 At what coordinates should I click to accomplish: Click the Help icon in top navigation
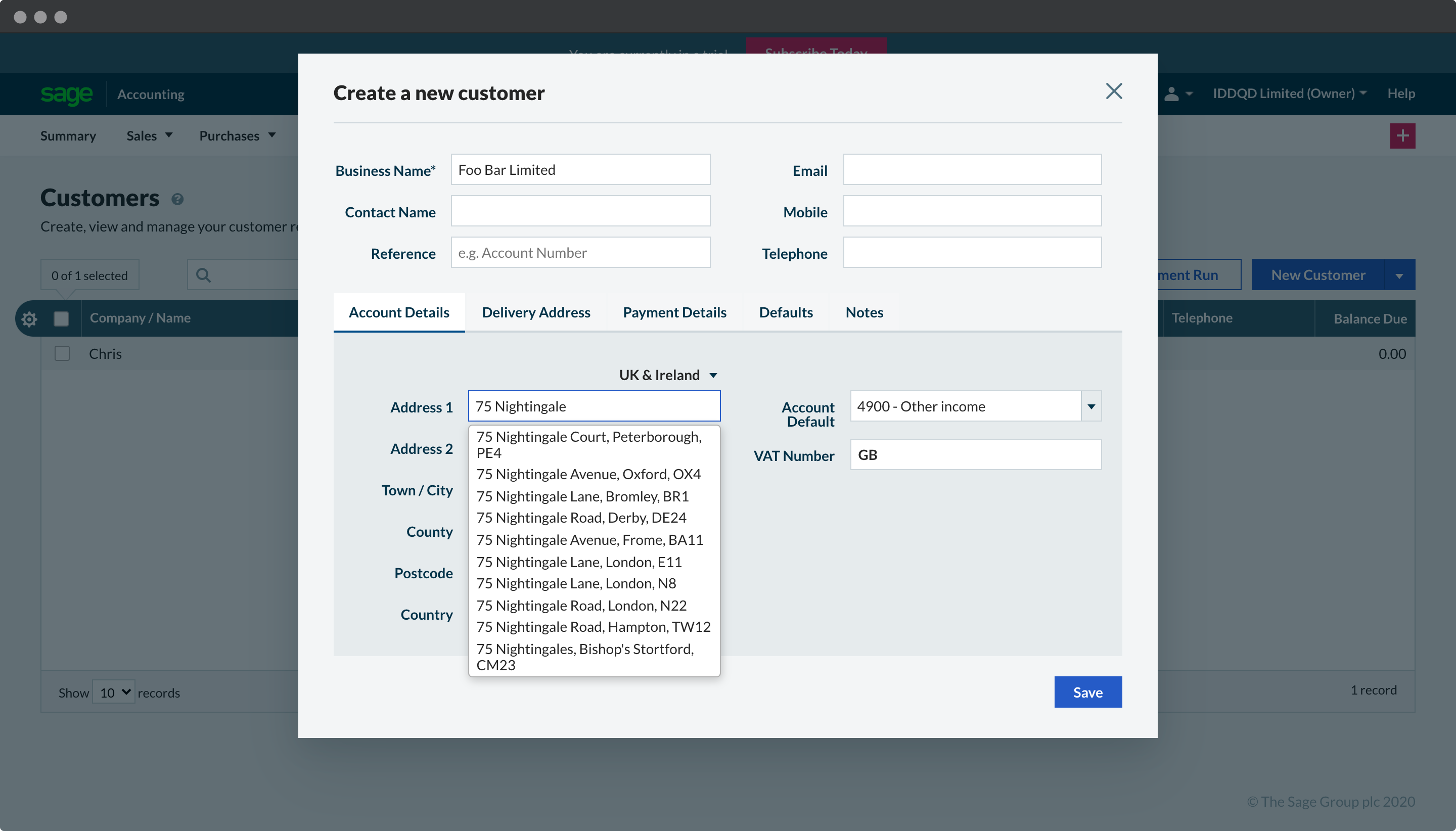[x=1400, y=93]
